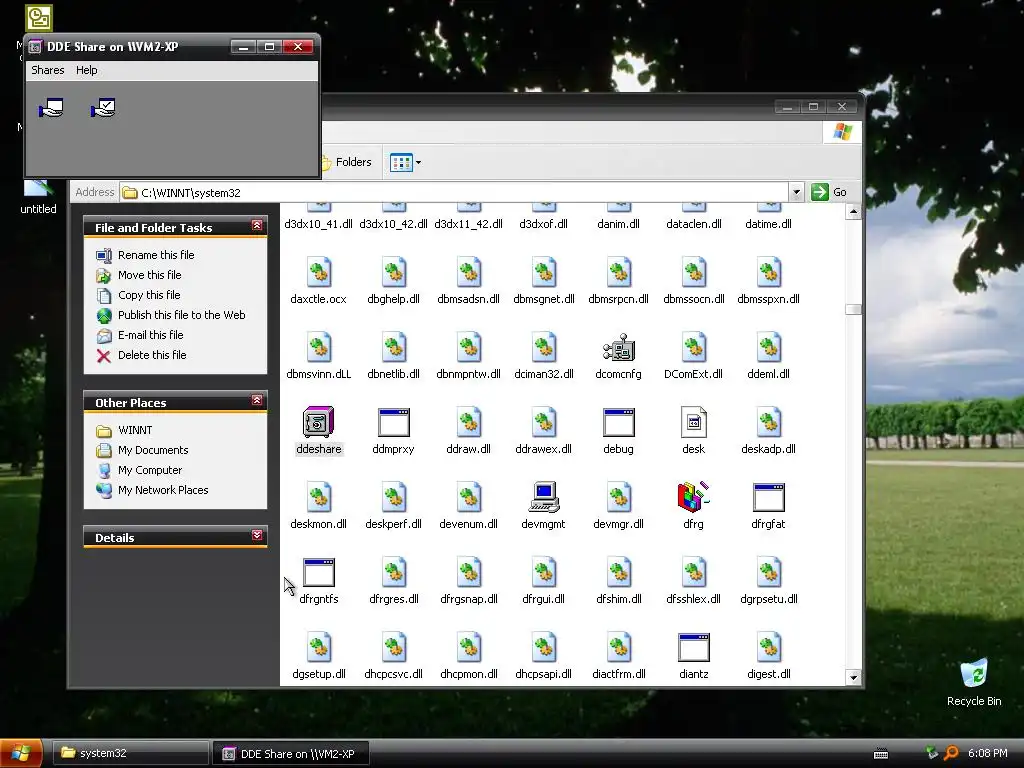
Task: Click the scroll up arrow in file list
Action: point(853,212)
